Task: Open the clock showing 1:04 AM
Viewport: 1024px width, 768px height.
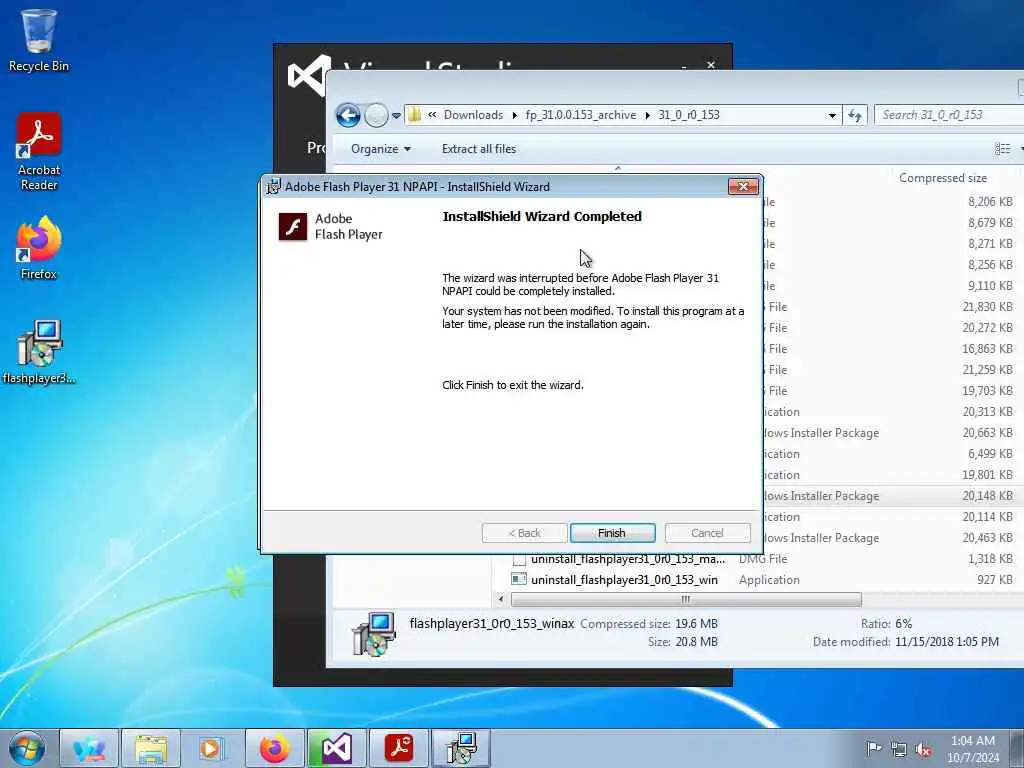Action: (x=972, y=749)
